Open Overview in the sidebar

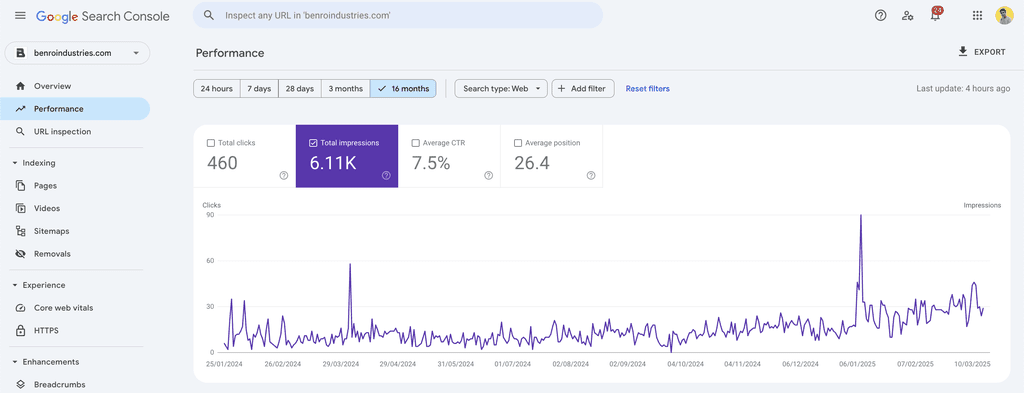point(75,86)
